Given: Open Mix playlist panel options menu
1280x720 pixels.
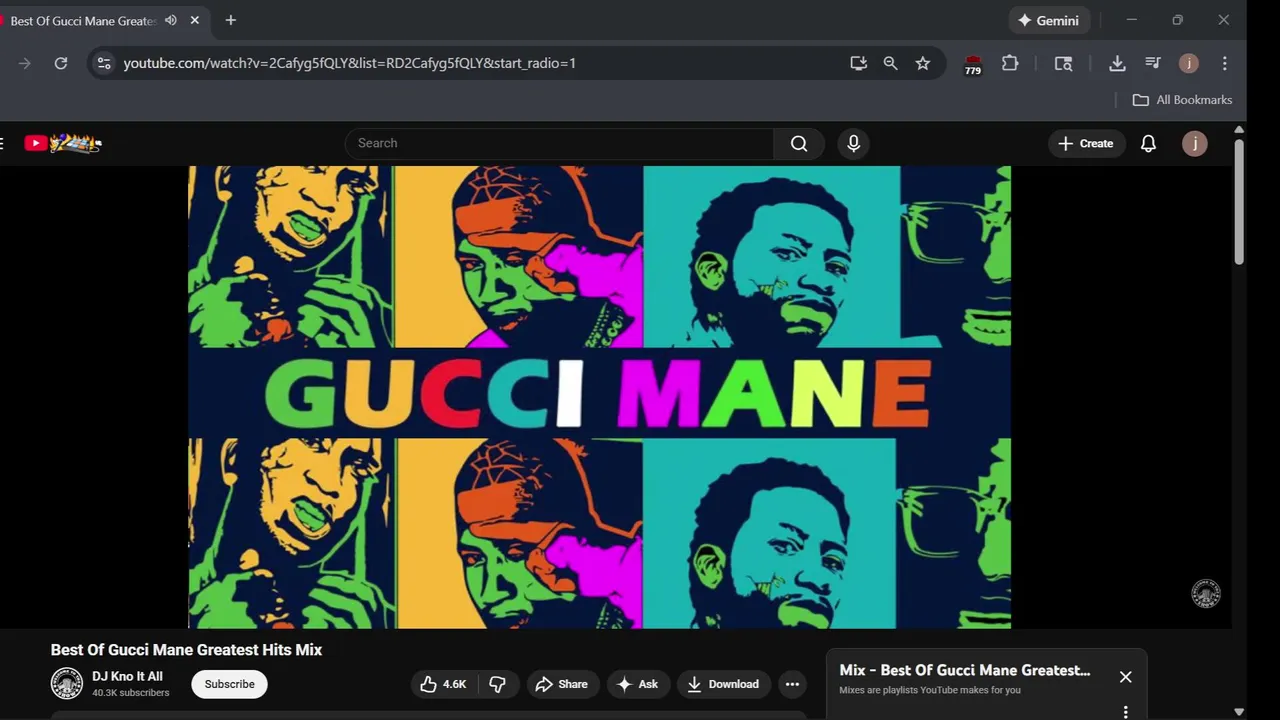Looking at the screenshot, I should pyautogui.click(x=1125, y=712).
